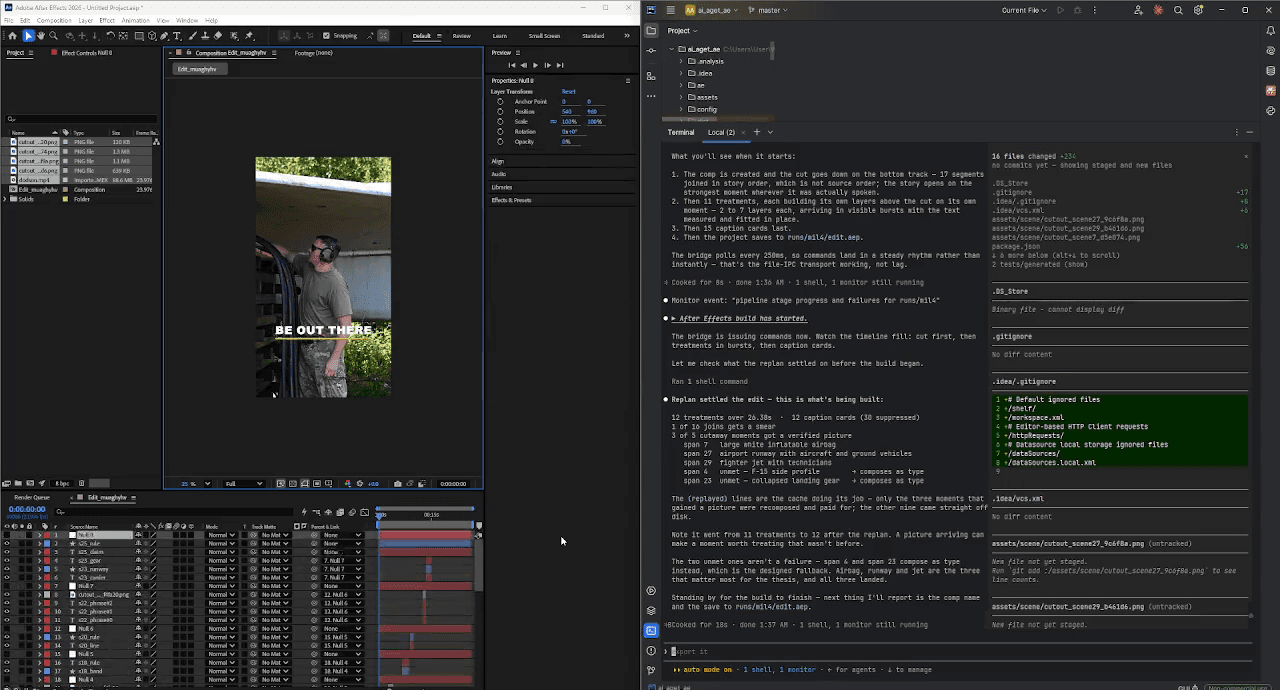
Task: Click Search Everywhere magnifier in IDE
Action: 1178,10
